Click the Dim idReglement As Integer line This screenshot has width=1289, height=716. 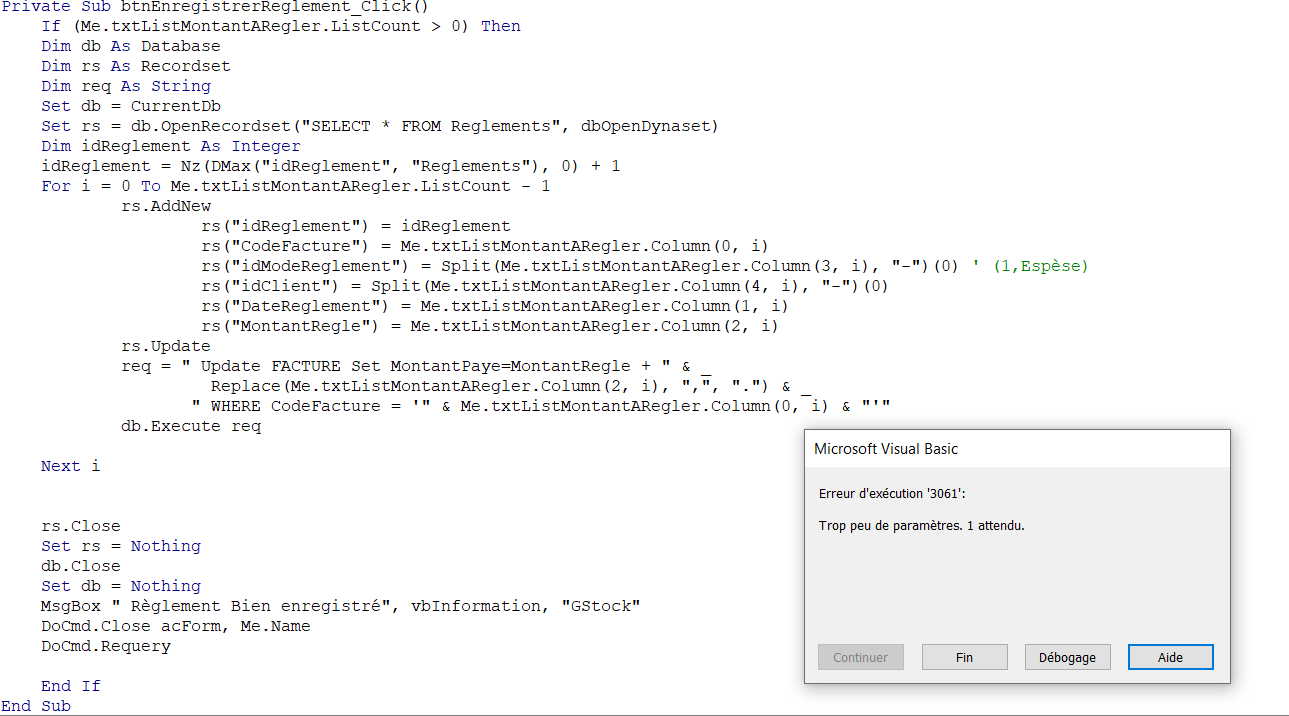171,146
